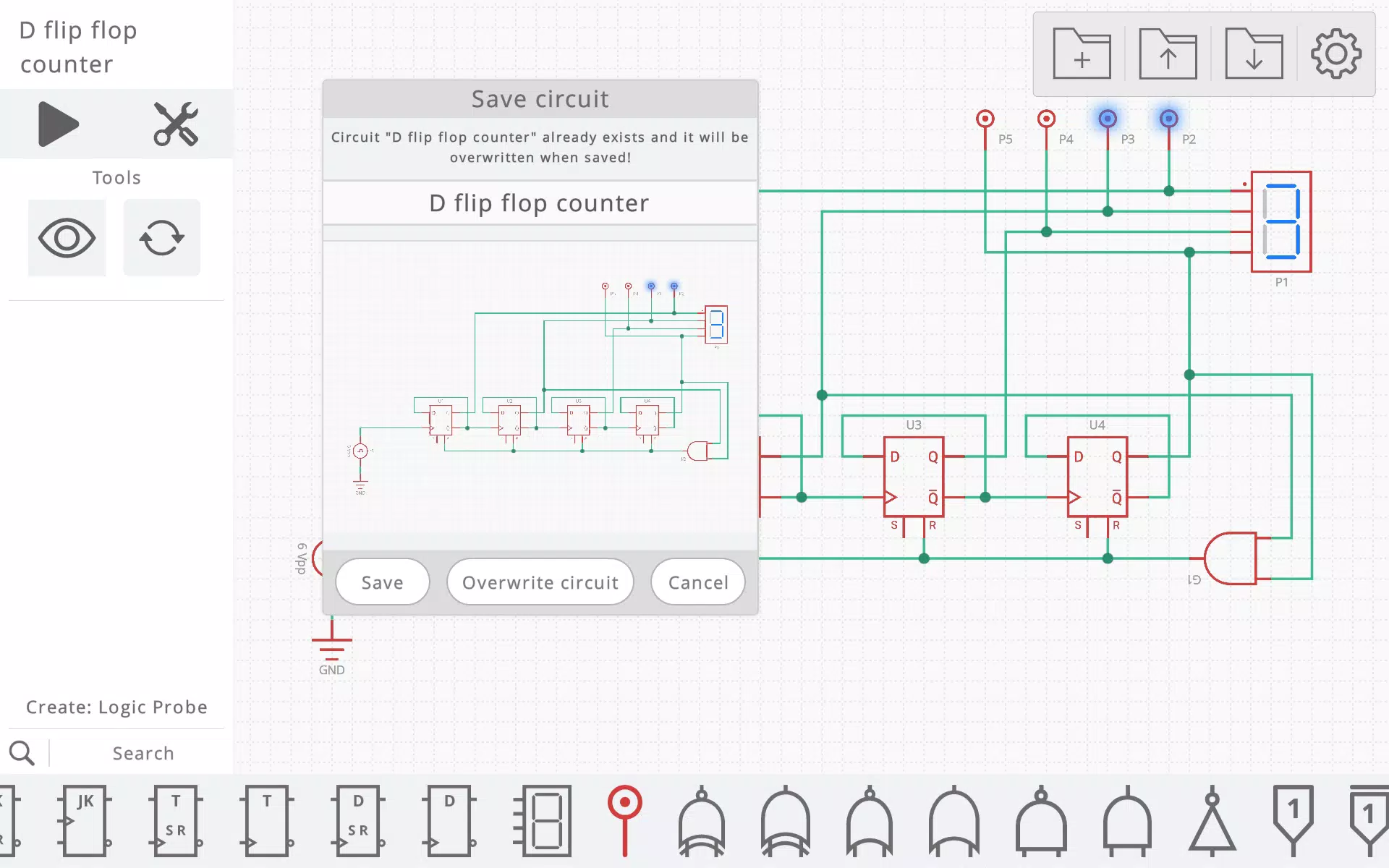This screenshot has width=1389, height=868.
Task: Select the red logic probe component
Action: (x=625, y=822)
